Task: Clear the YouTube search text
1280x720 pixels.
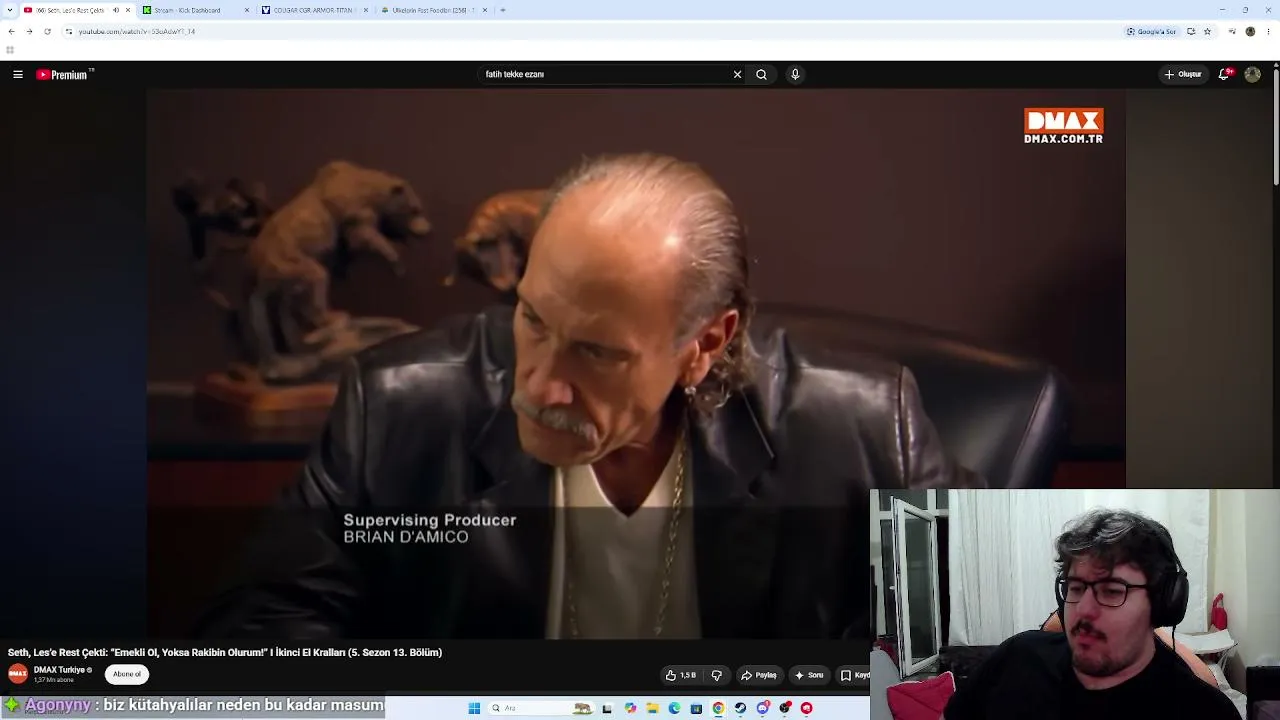Action: [737, 74]
